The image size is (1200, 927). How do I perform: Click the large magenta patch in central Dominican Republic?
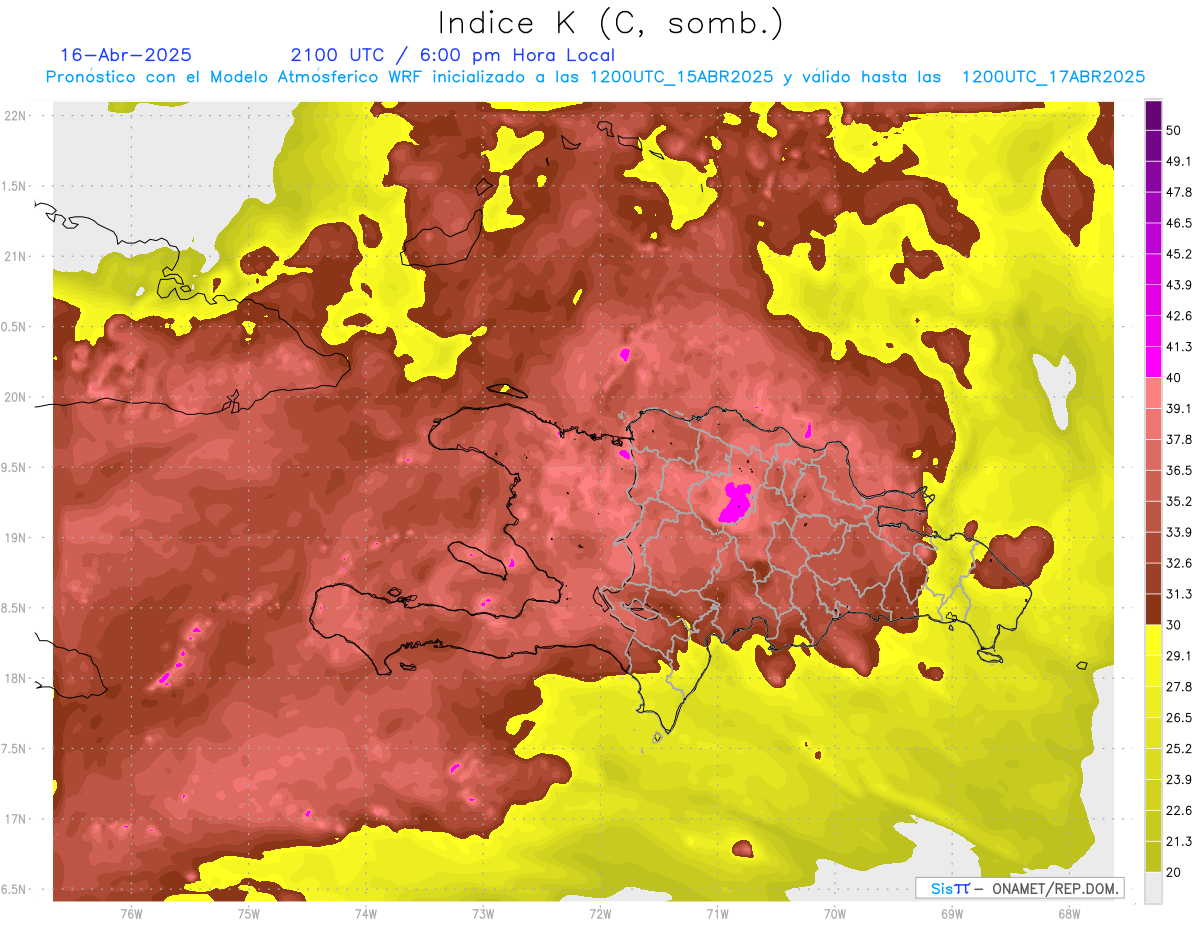click(x=735, y=501)
